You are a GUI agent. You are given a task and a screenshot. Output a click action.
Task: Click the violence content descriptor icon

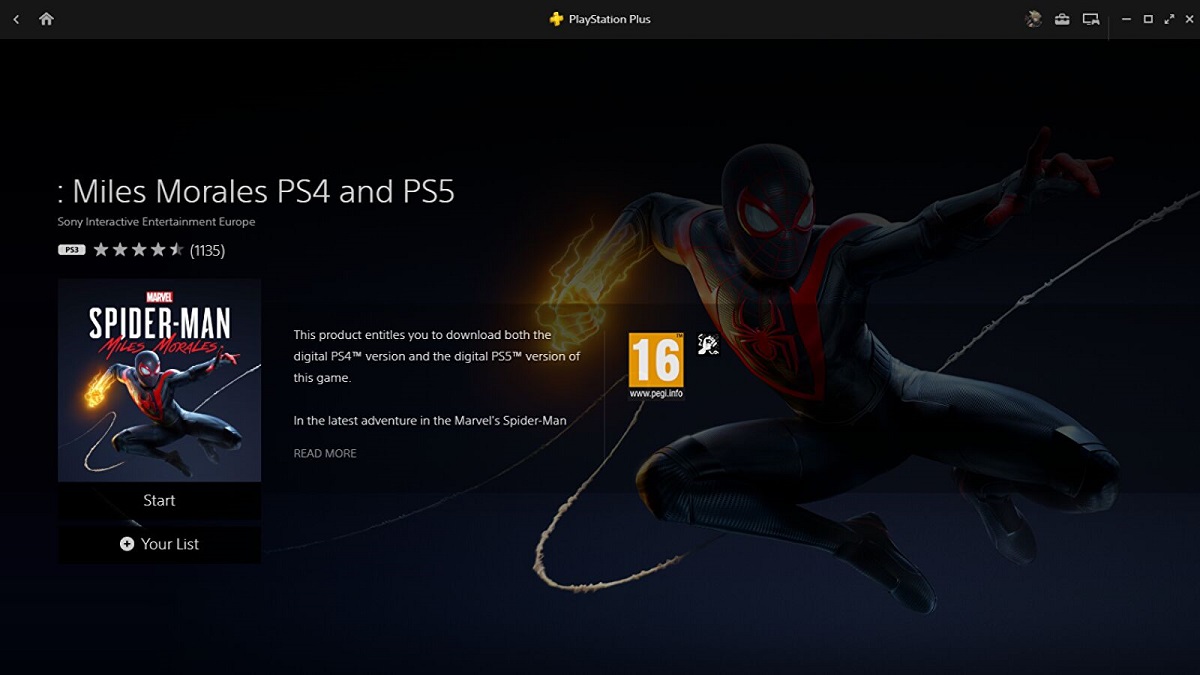[x=708, y=345]
